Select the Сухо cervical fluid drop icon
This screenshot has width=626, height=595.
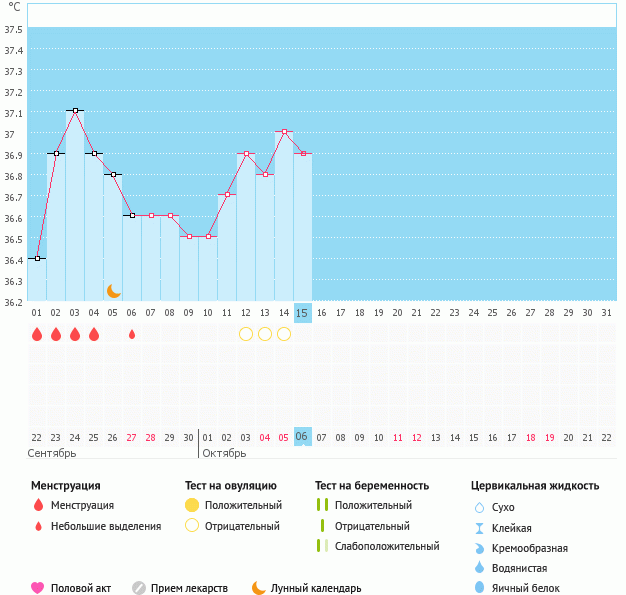tap(479, 508)
